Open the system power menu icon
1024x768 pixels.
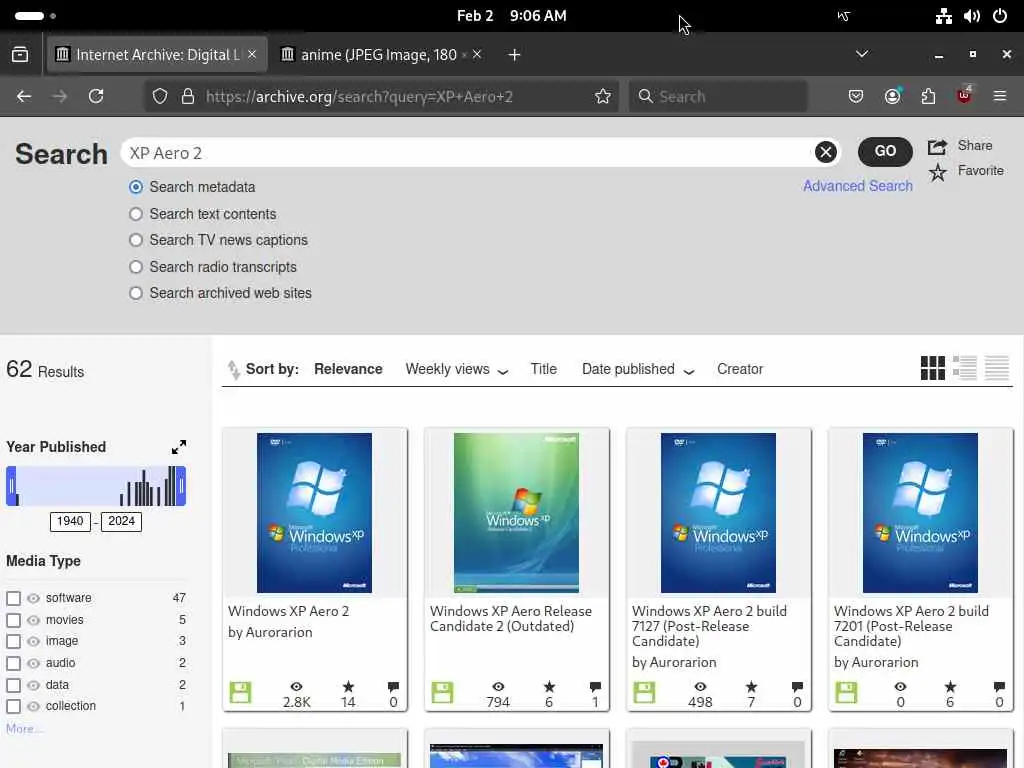(1000, 16)
